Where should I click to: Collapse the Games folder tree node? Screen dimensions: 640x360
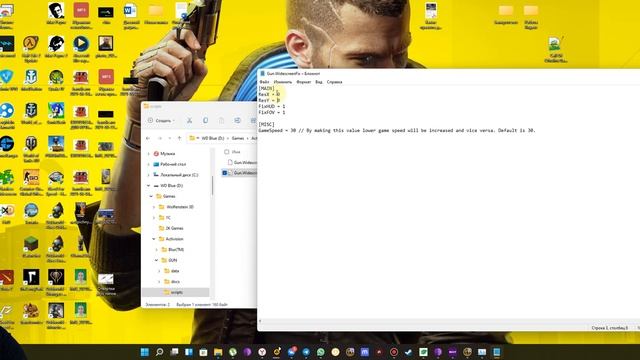(x=151, y=196)
